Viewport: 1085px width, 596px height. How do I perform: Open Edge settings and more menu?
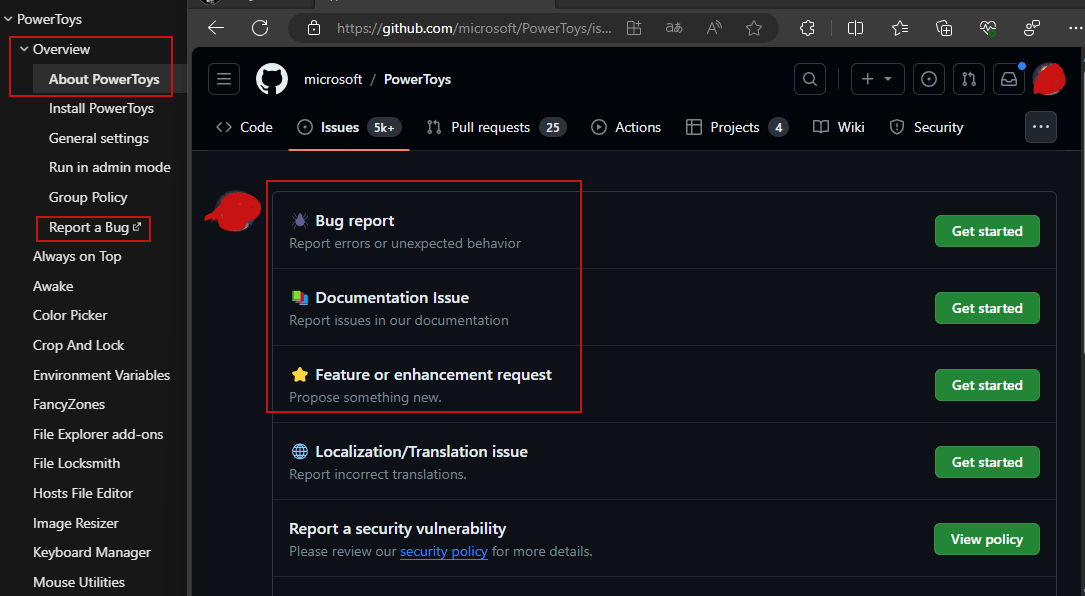coord(1075,28)
